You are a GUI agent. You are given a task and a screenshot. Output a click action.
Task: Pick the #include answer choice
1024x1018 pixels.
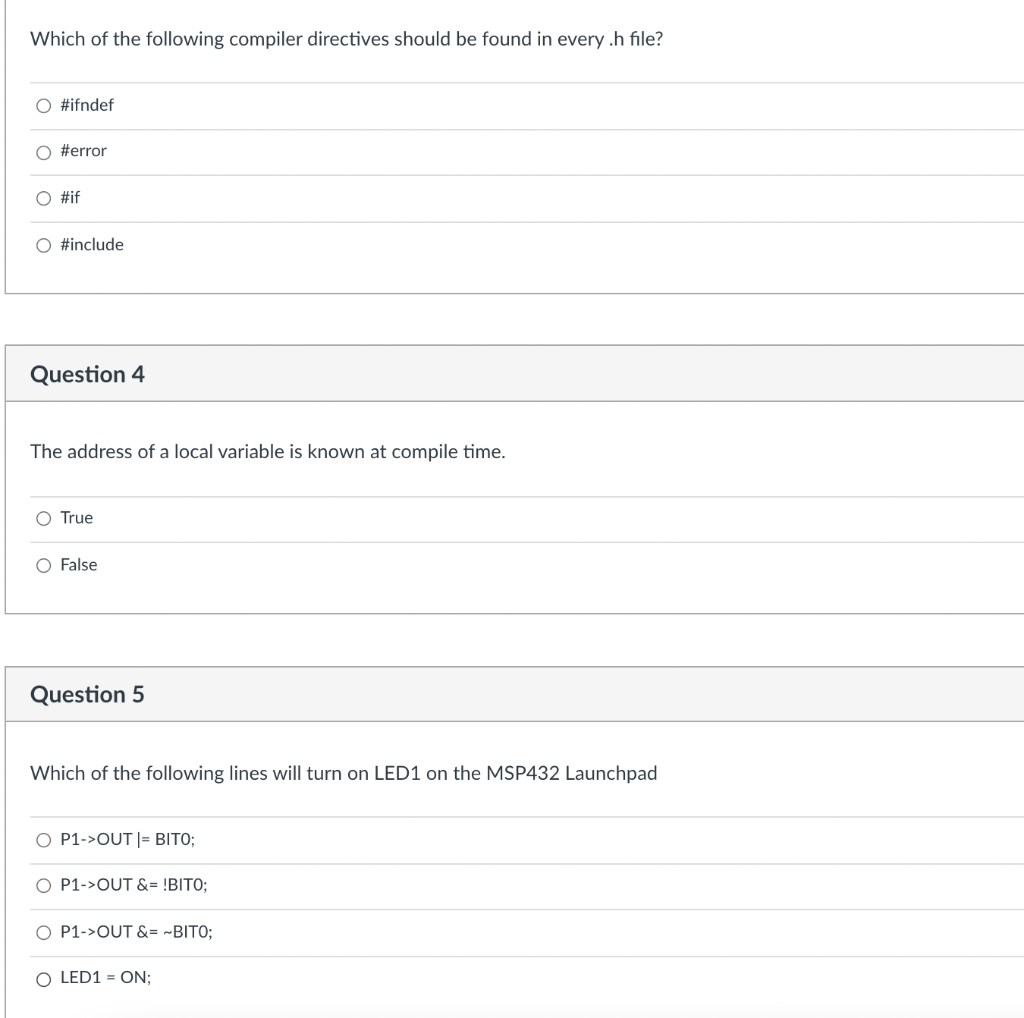[x=43, y=245]
